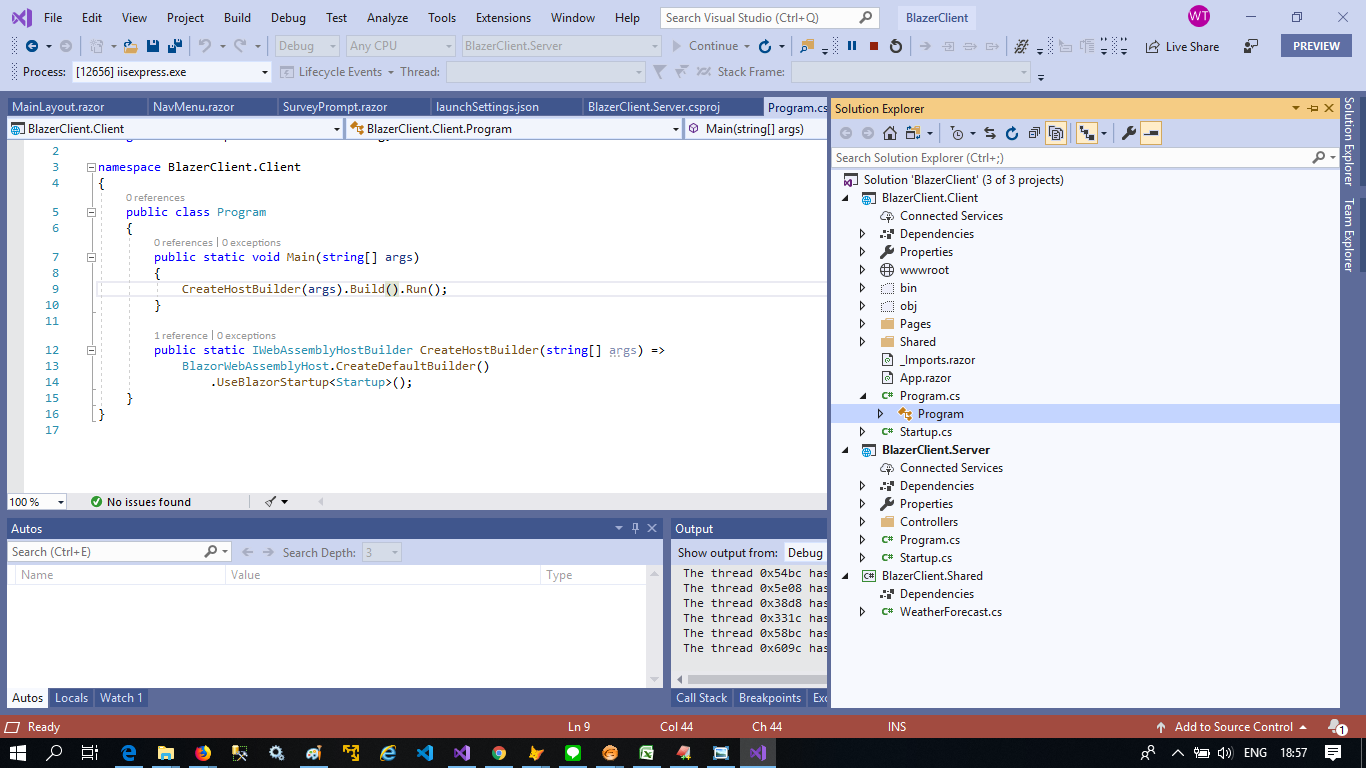
Task: Click the Collapse All icon in Solution Explorer
Action: [1033, 133]
